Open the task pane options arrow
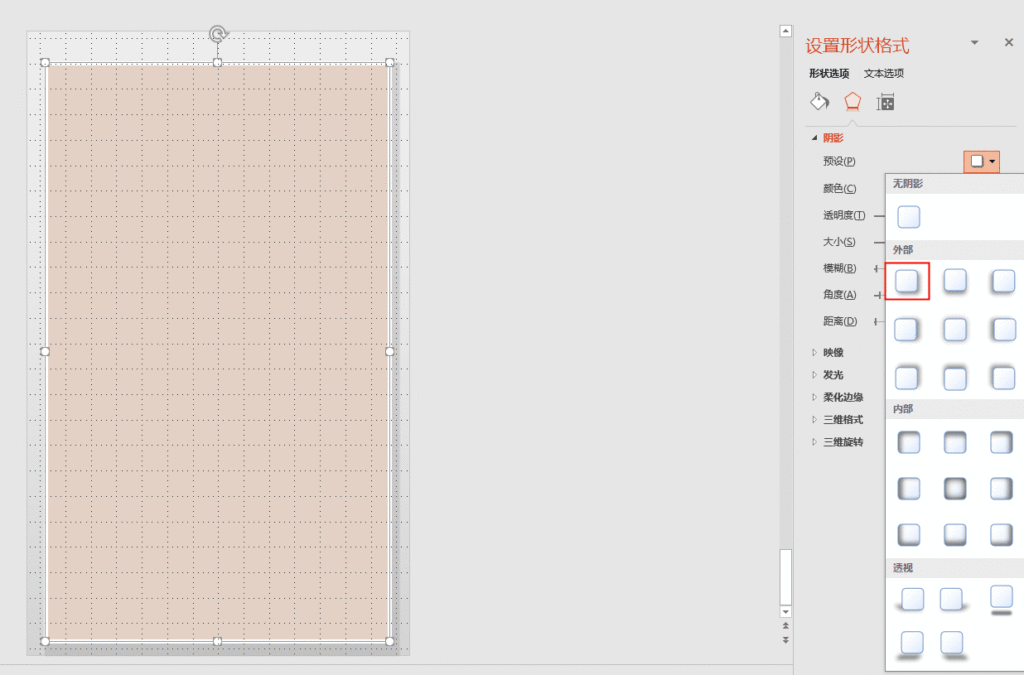The image size is (1024, 675). point(975,43)
